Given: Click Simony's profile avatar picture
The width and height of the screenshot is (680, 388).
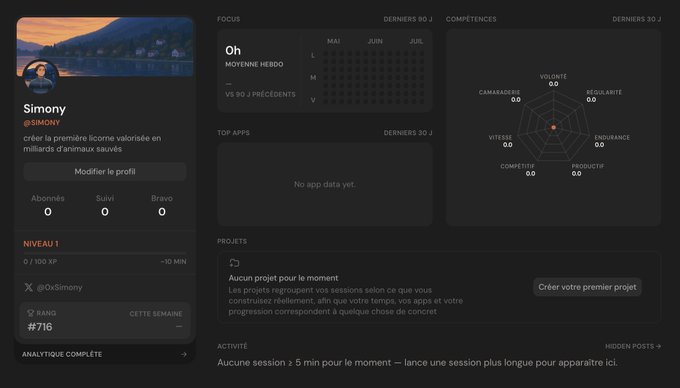Looking at the screenshot, I should (40, 77).
